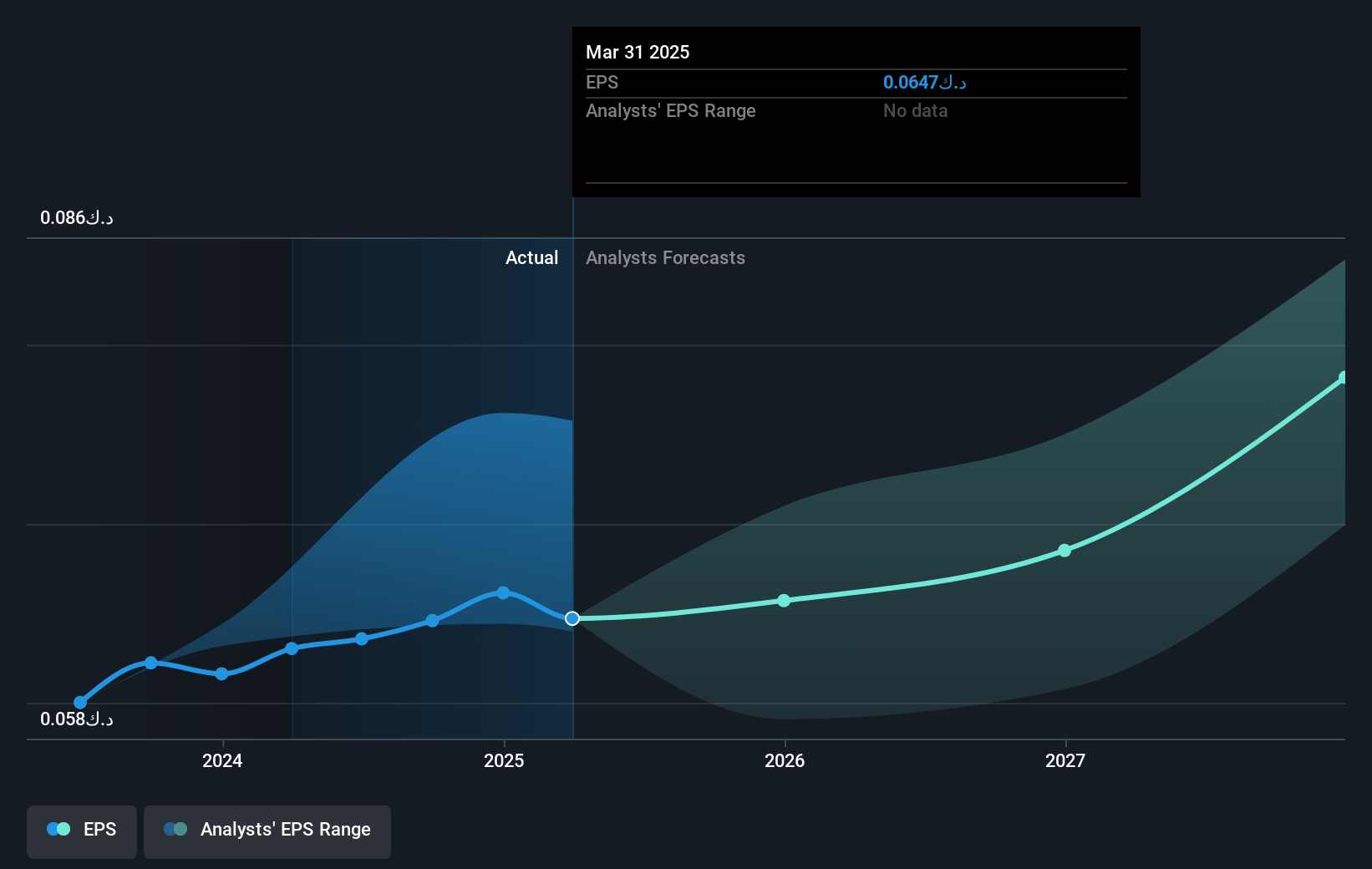Select the EPS peak point at 2025
The image size is (1372, 869).
pyautogui.click(x=503, y=592)
